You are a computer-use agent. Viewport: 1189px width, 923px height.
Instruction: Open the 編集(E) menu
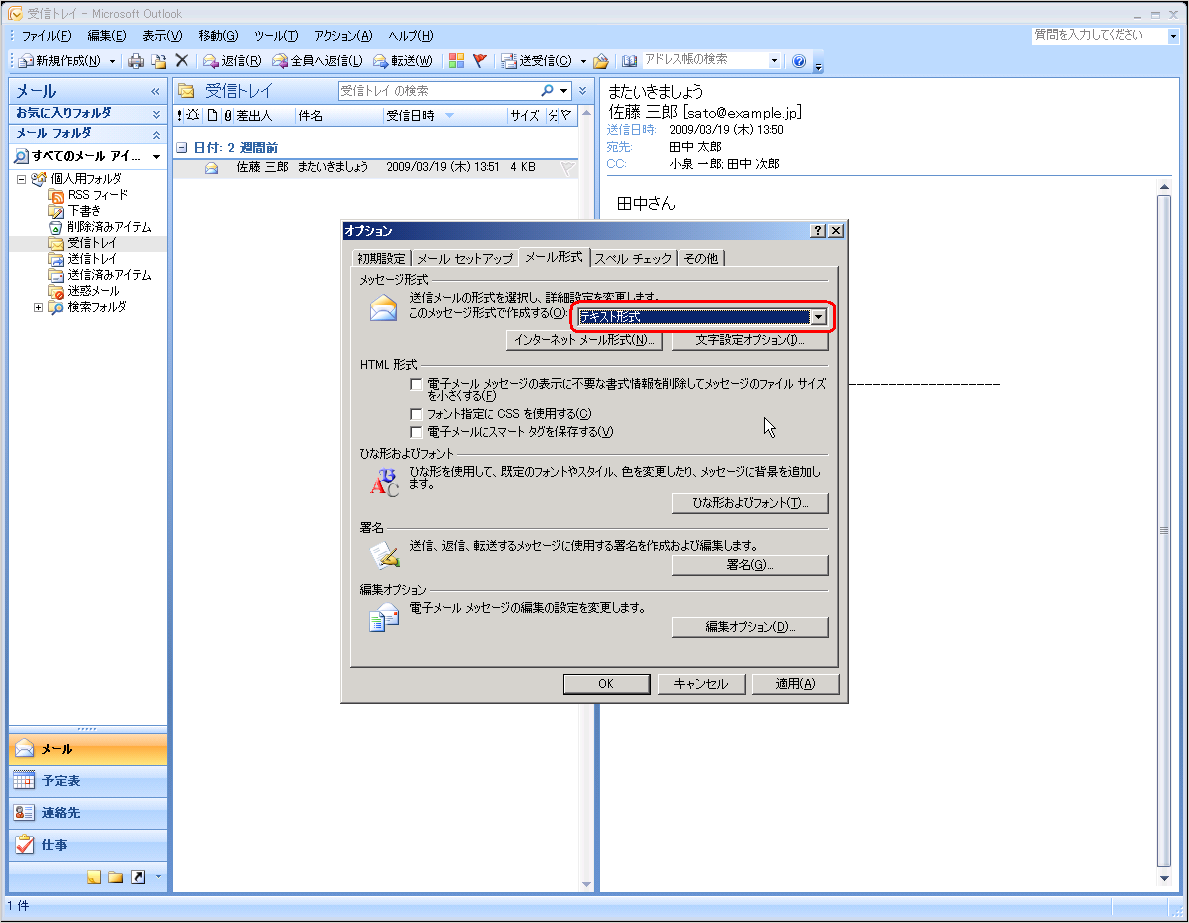pos(107,36)
